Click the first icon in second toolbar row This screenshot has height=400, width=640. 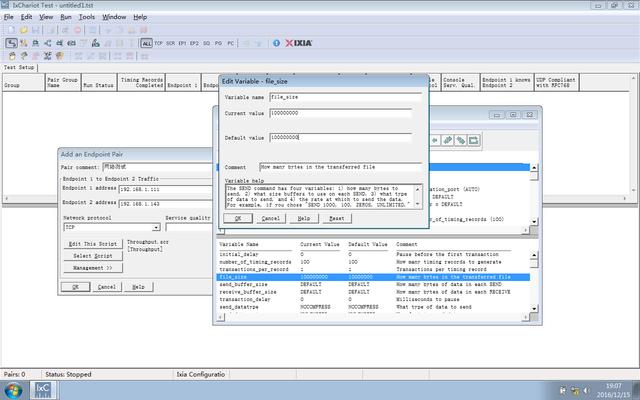9,44
